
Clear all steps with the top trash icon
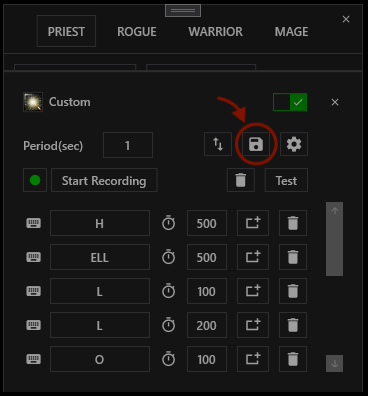tap(241, 180)
